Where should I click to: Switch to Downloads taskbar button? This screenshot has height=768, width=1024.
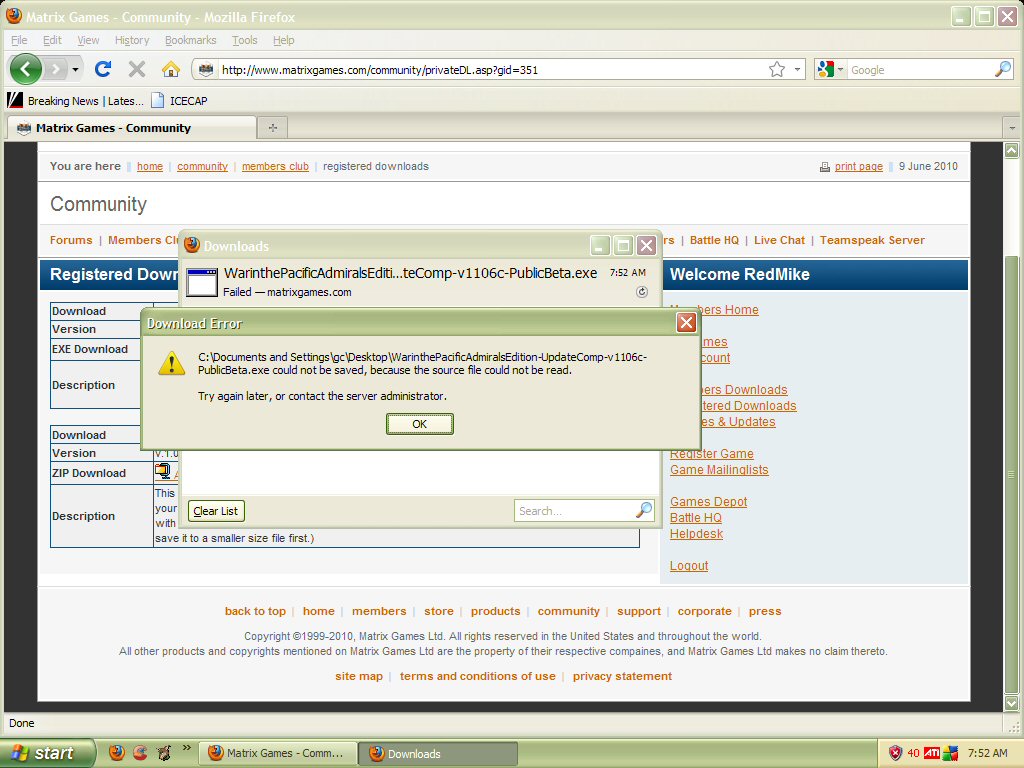(438, 754)
